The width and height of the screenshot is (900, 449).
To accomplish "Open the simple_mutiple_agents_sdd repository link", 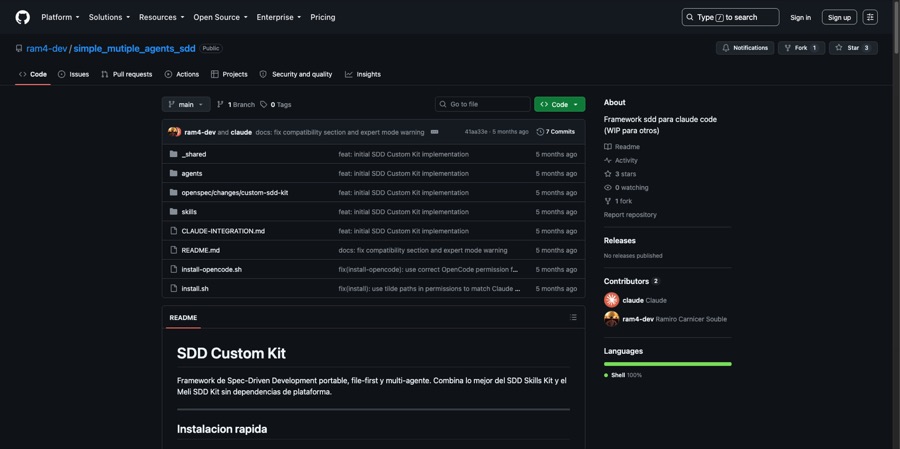I will click(134, 48).
